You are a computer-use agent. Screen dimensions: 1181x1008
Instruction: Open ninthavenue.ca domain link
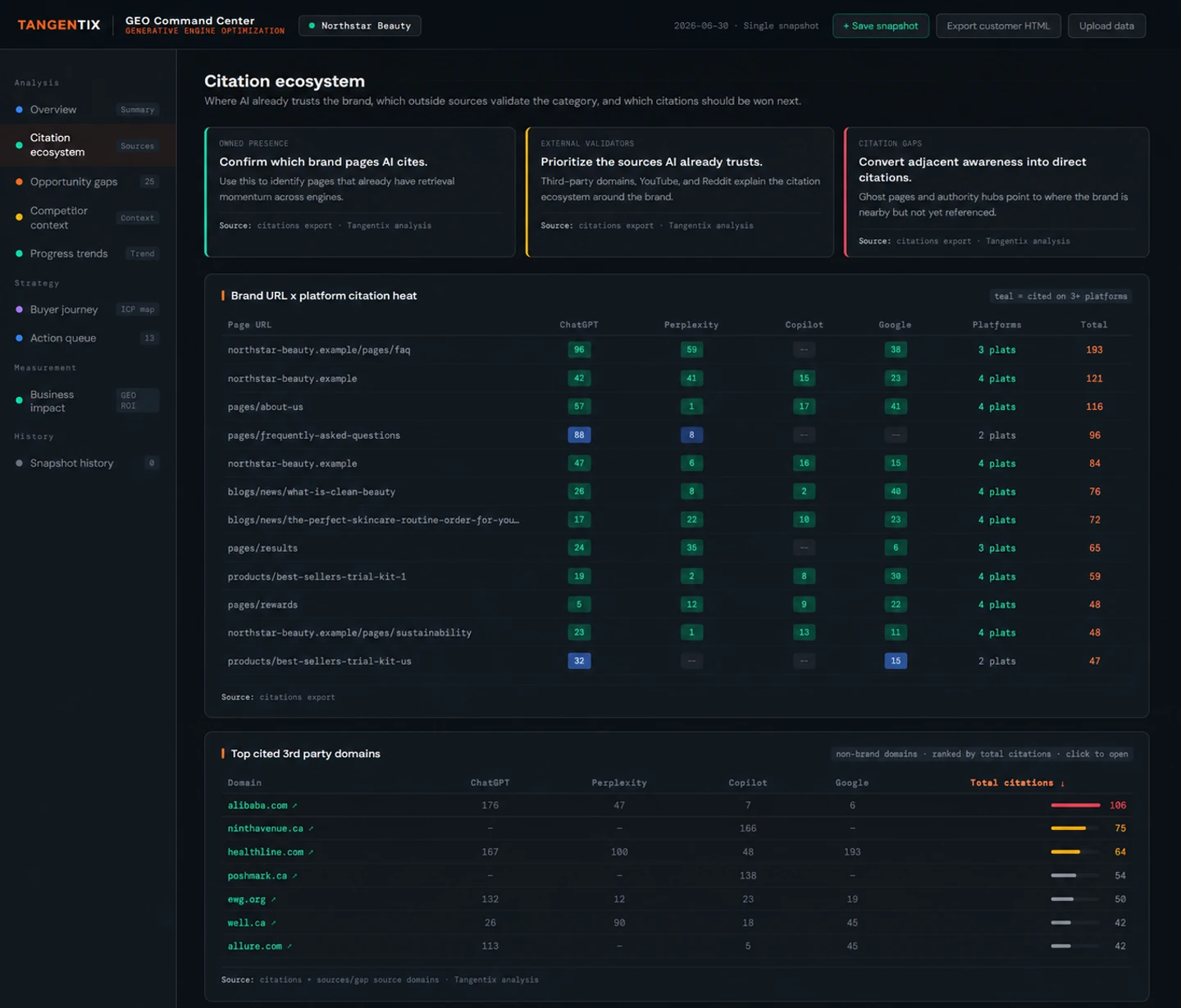(265, 828)
